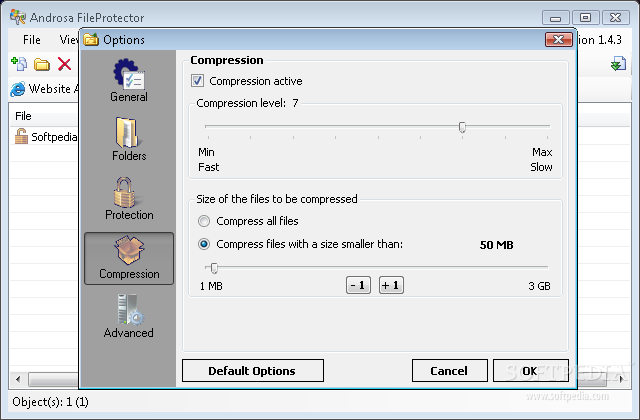This screenshot has height=420, width=640.
Task: Select the Softpedia file row
Action: 44,137
